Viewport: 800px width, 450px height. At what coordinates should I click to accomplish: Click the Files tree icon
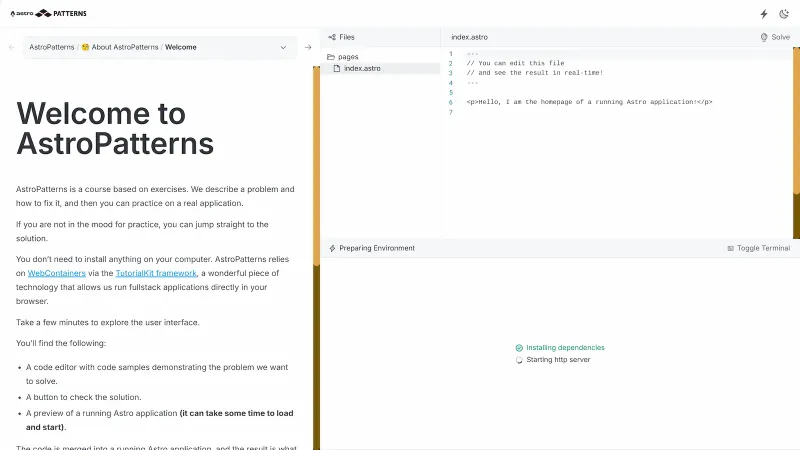tap(332, 37)
